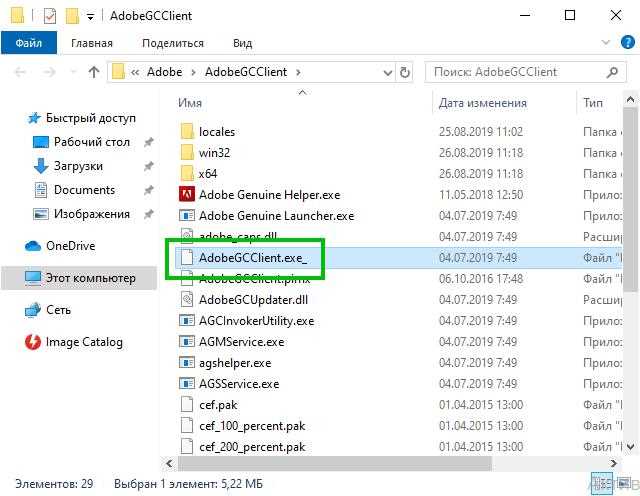
Task: Go forward with the right arrow button
Action: 49,73
